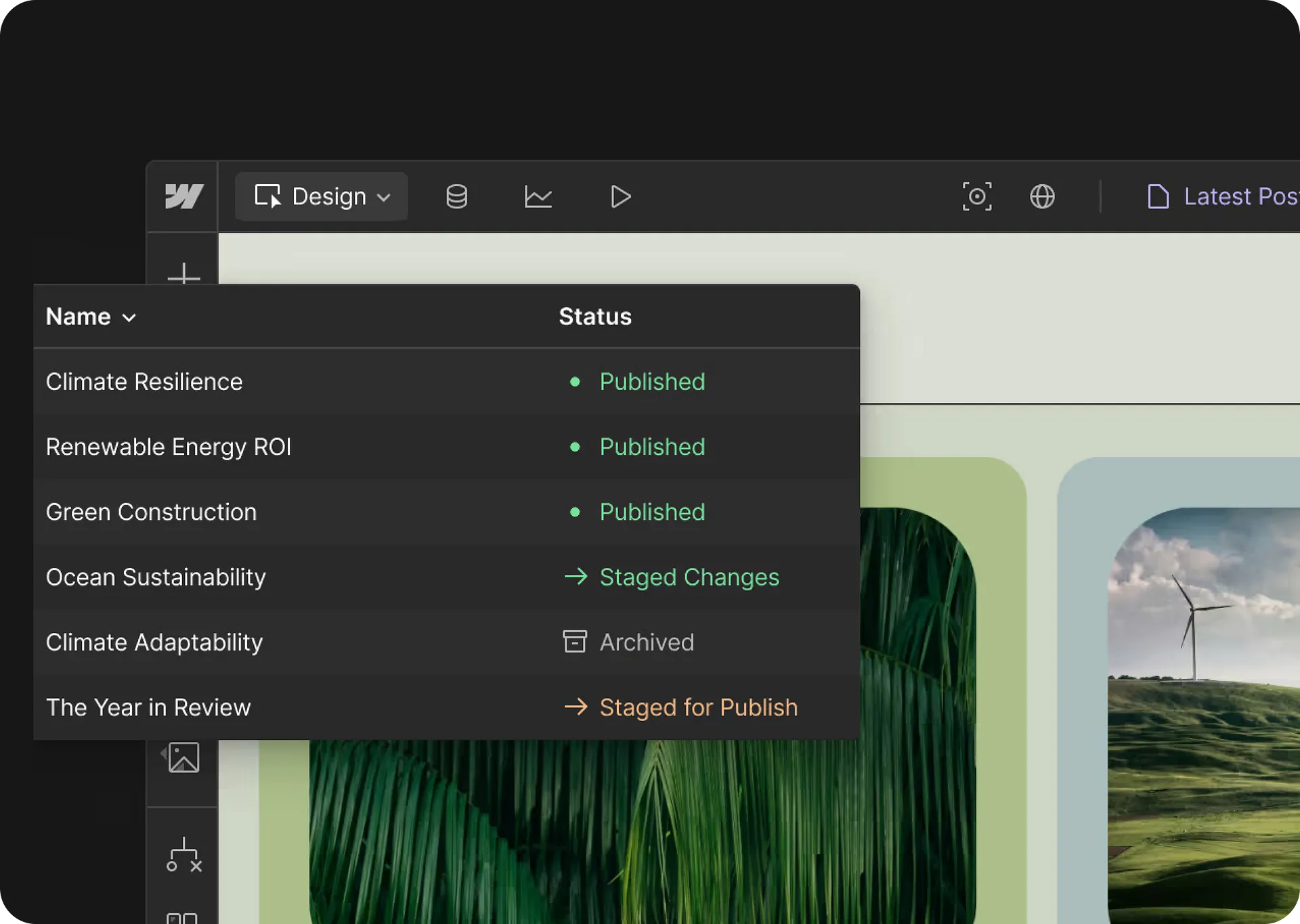Click the green arrow beside Staged Changes
This screenshot has width=1300, height=924.
coord(576,576)
